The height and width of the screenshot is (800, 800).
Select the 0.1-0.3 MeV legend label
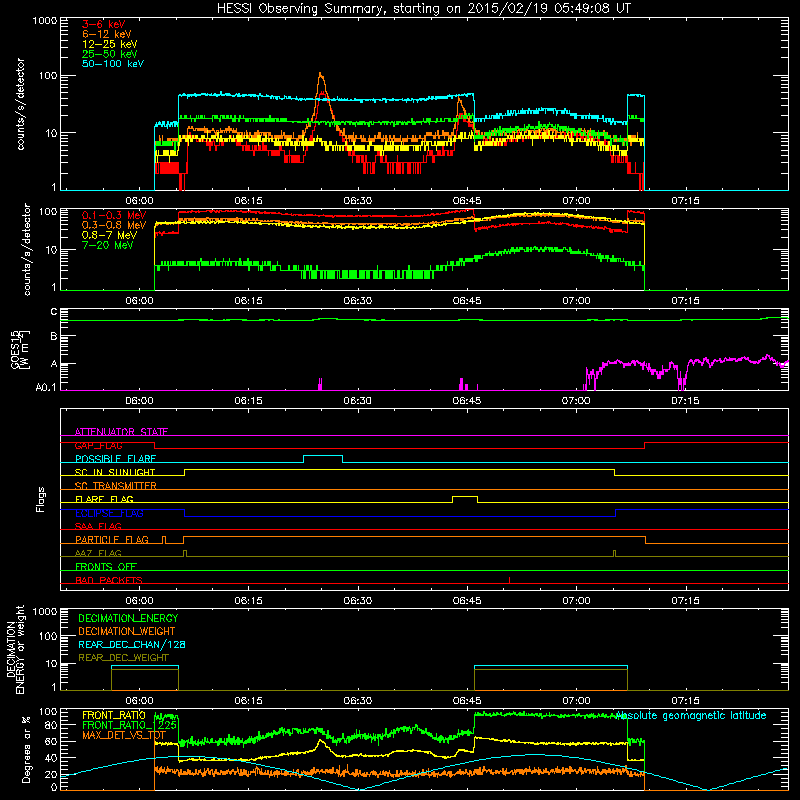coord(114,215)
